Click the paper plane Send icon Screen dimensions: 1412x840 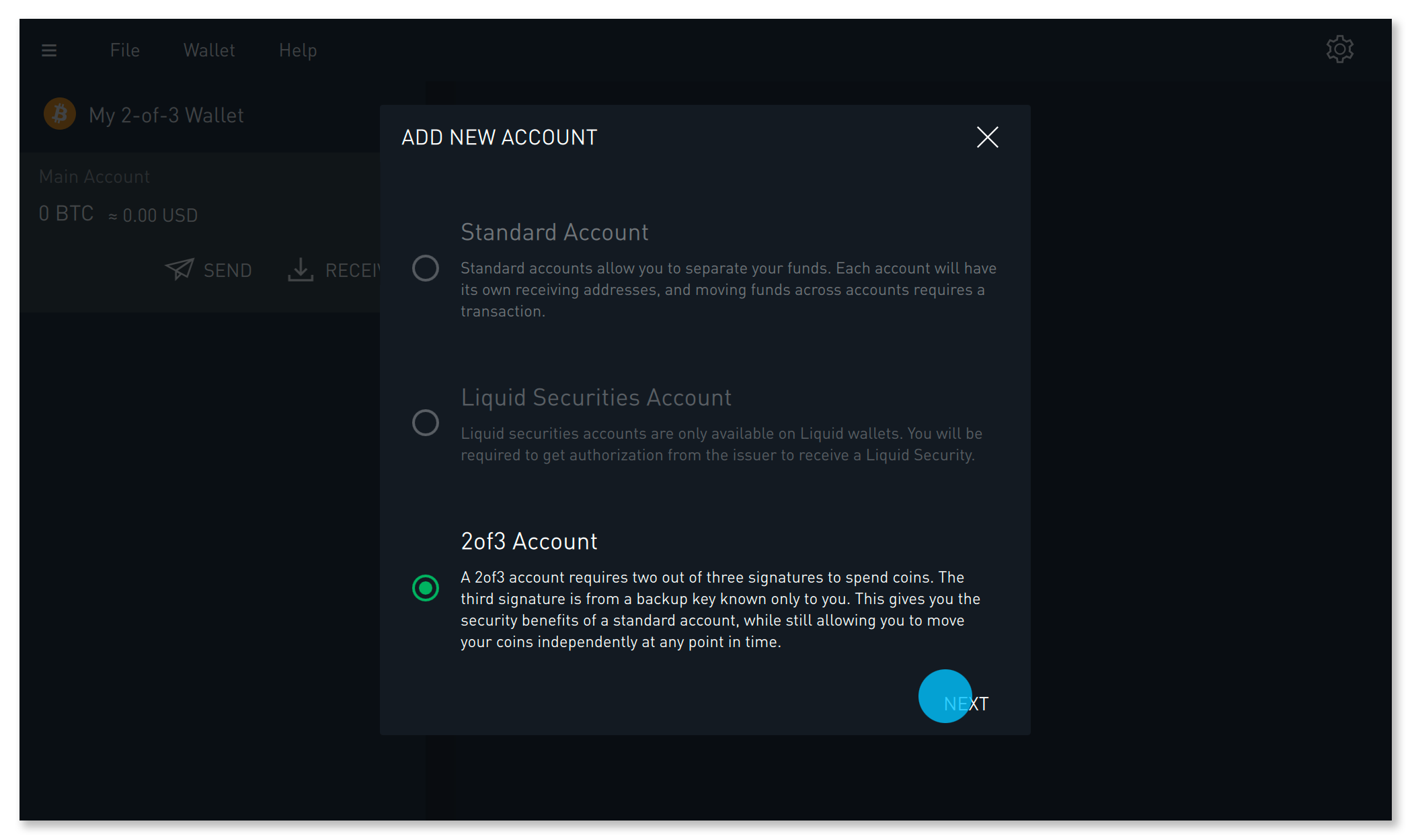180,269
